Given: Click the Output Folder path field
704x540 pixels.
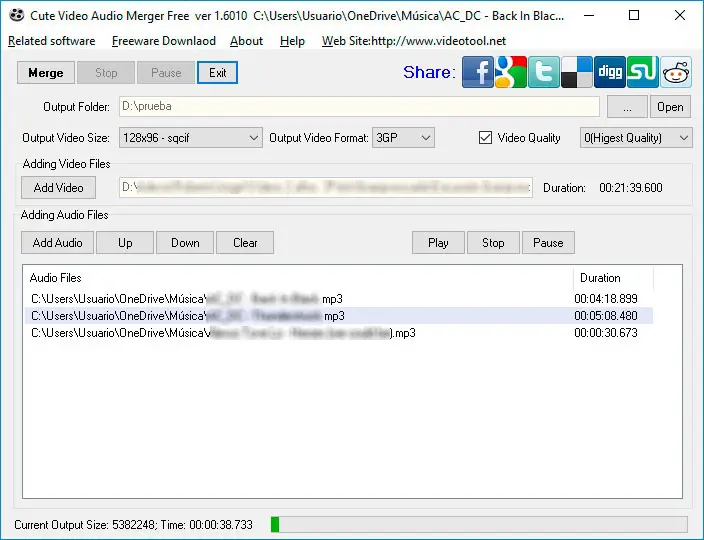Looking at the screenshot, I should point(359,106).
